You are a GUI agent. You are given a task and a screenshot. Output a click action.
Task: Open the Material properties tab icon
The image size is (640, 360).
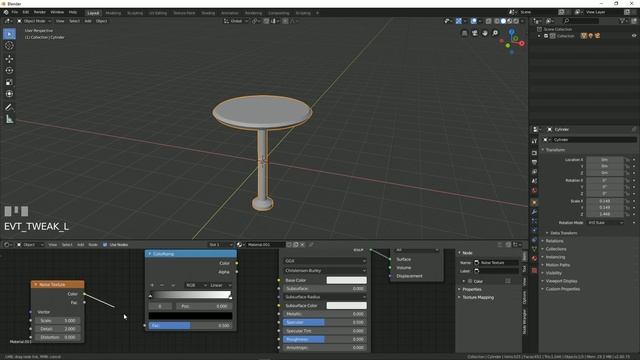click(x=534, y=258)
